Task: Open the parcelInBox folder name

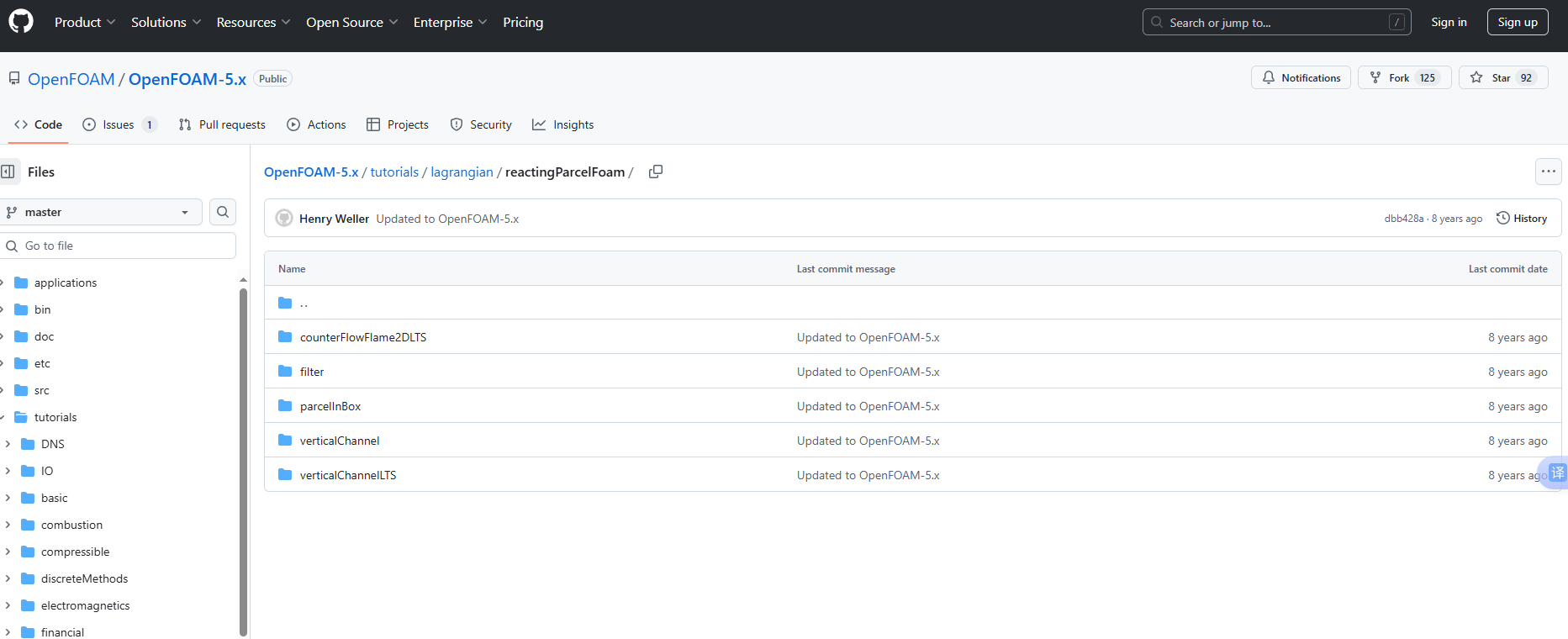Action: [330, 406]
